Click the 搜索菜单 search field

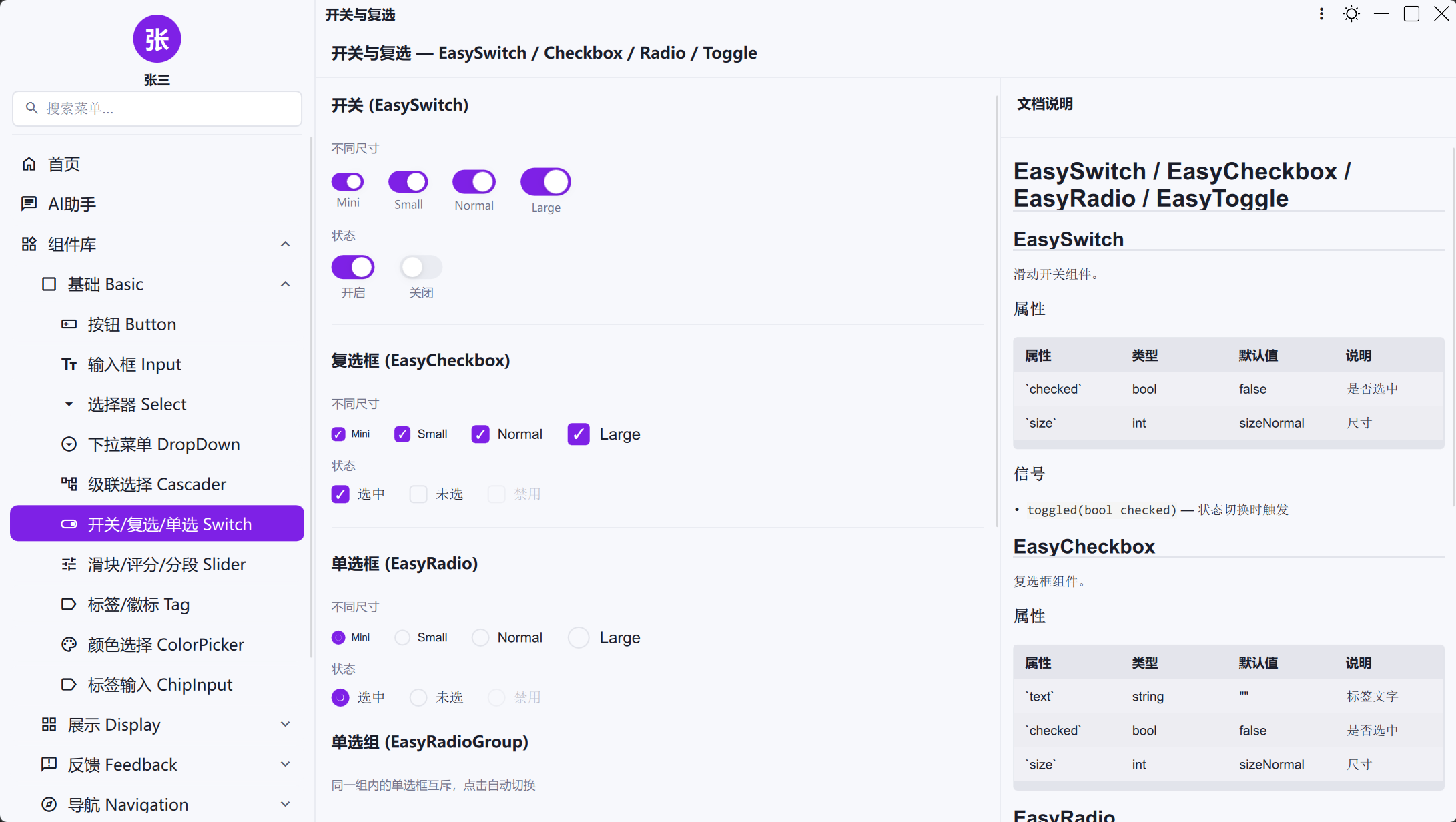(157, 109)
